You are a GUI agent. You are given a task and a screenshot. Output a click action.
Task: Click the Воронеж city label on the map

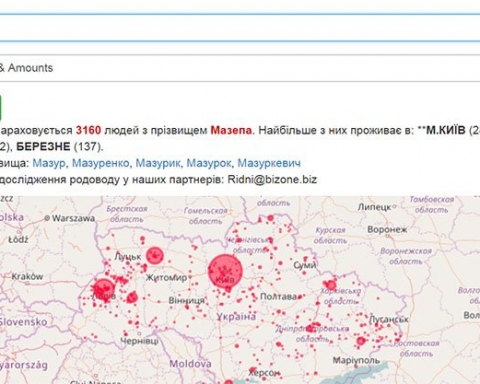tap(387, 230)
